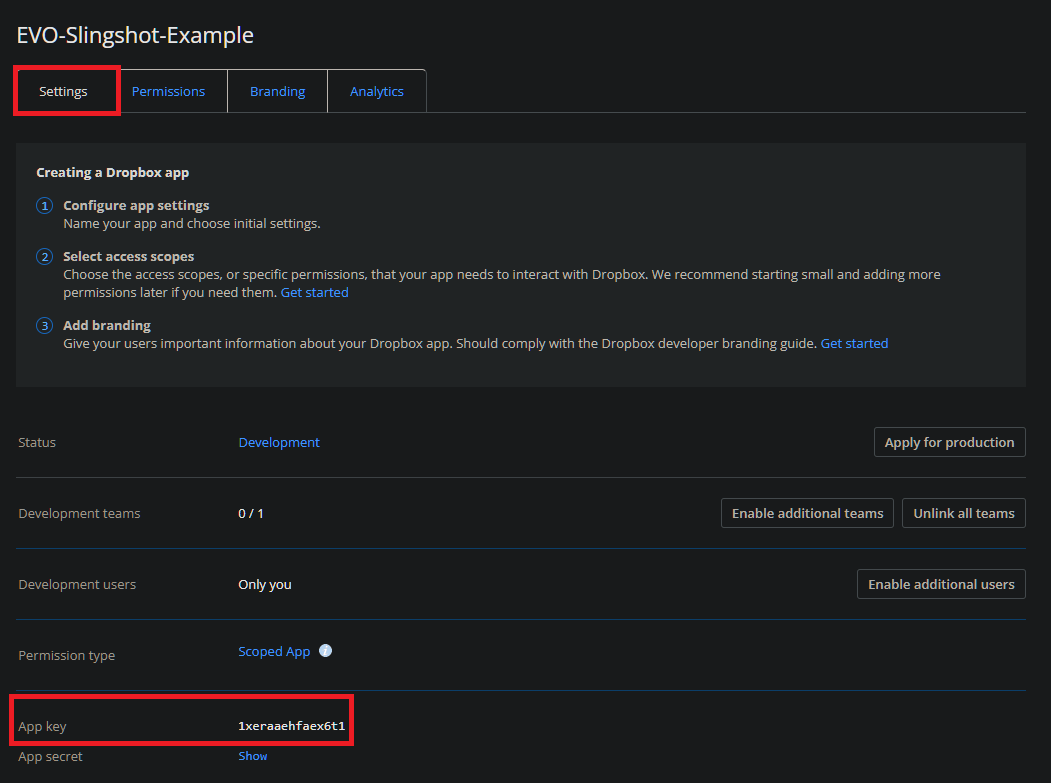Open Get started link for access scopes
The image size is (1051, 783).
[x=314, y=292]
